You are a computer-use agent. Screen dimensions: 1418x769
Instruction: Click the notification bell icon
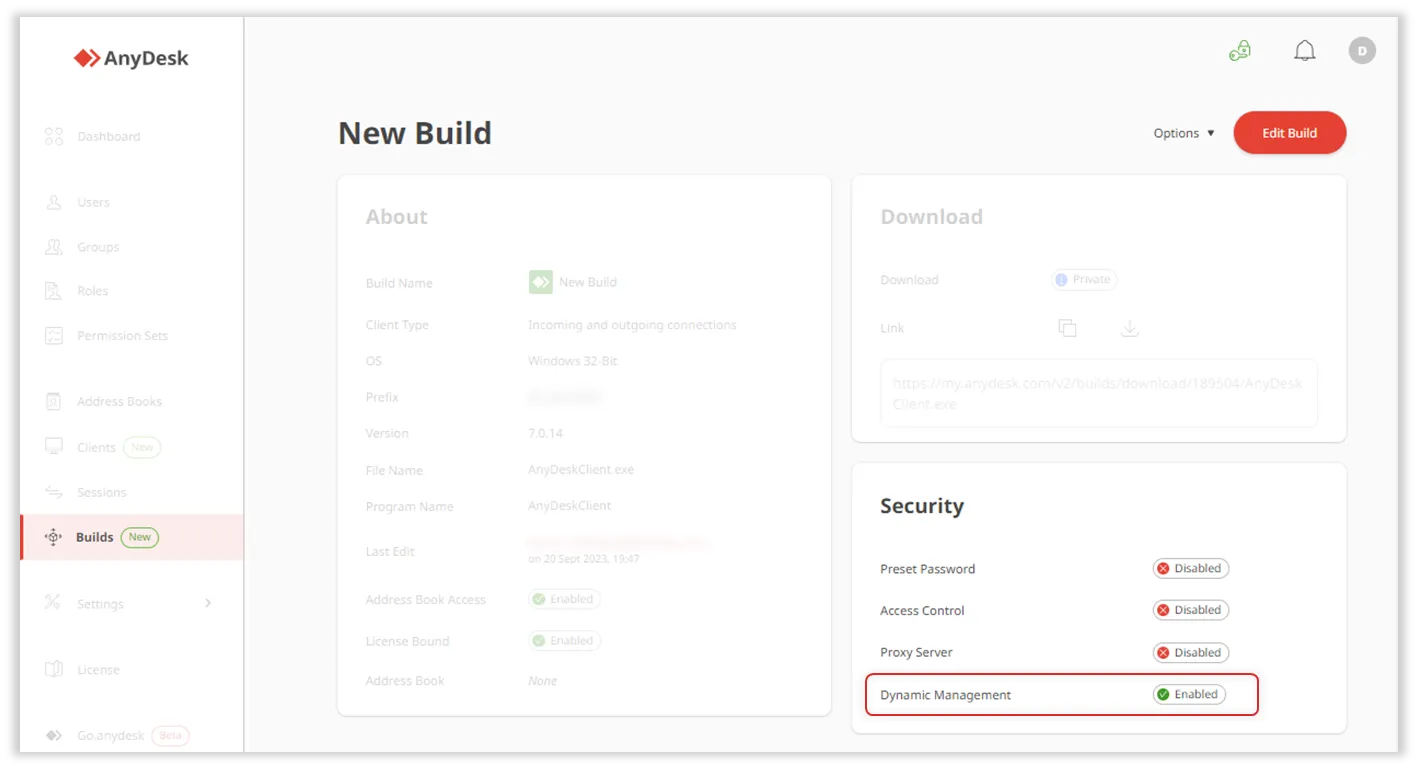tap(1304, 51)
